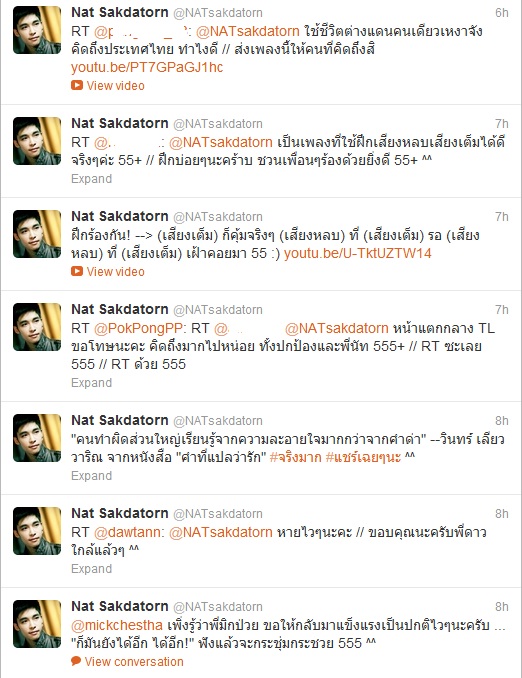The image size is (522, 678).
Task: Click the play icon beside third tweet's View video
Action: pos(77,271)
